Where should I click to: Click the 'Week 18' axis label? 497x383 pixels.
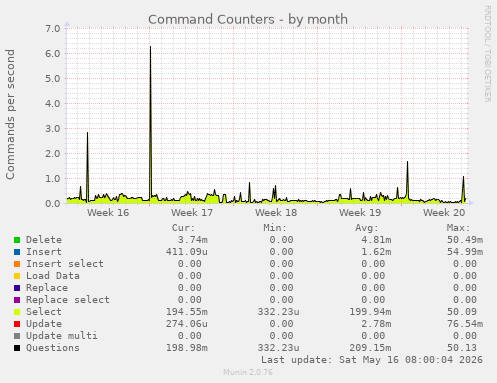[x=276, y=213]
